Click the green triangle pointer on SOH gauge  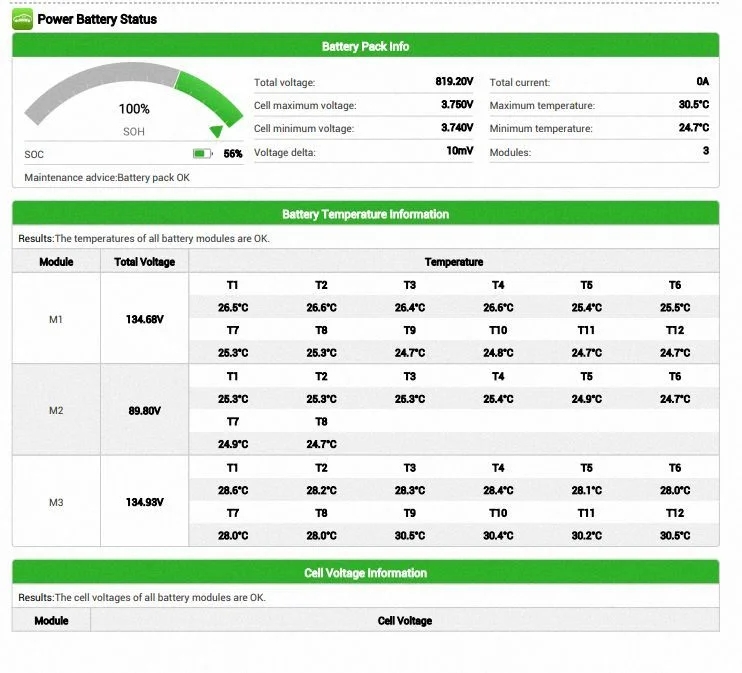(216, 131)
